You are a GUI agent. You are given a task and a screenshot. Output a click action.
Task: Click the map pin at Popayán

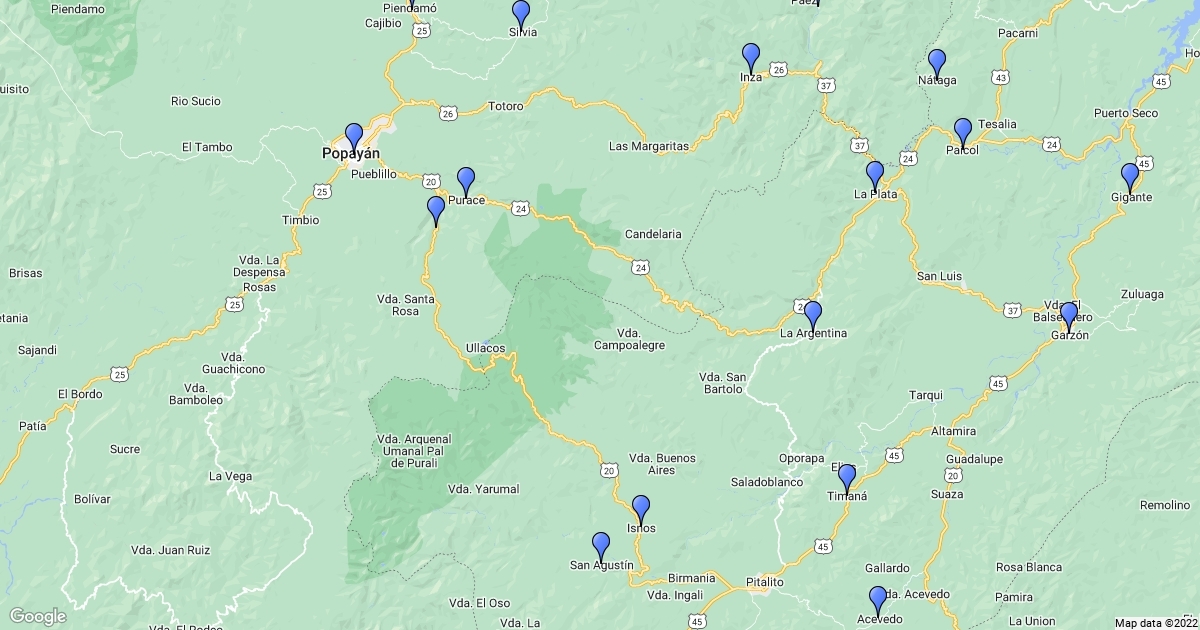(354, 137)
